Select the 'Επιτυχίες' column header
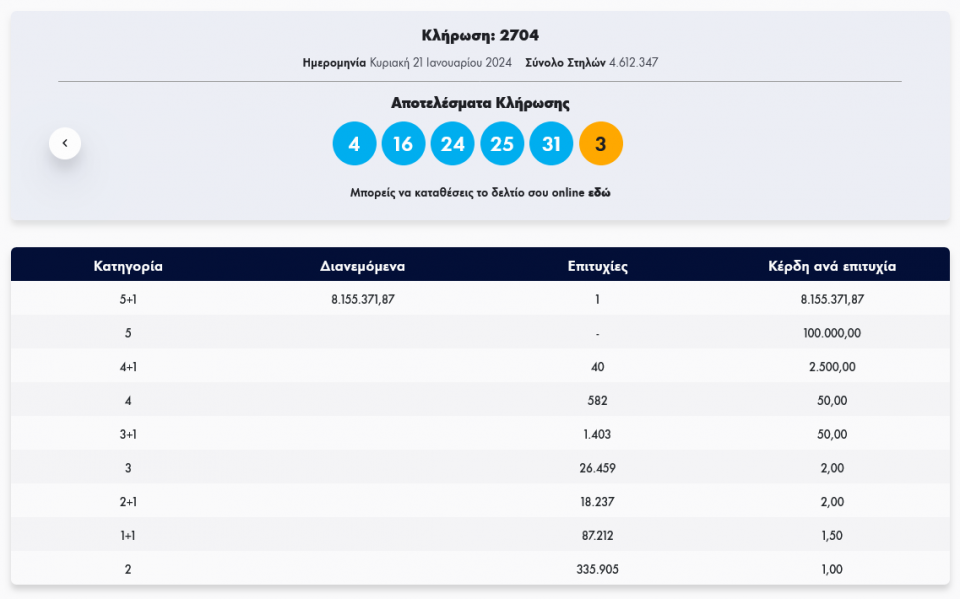The height and width of the screenshot is (599, 960). pyautogui.click(x=597, y=266)
